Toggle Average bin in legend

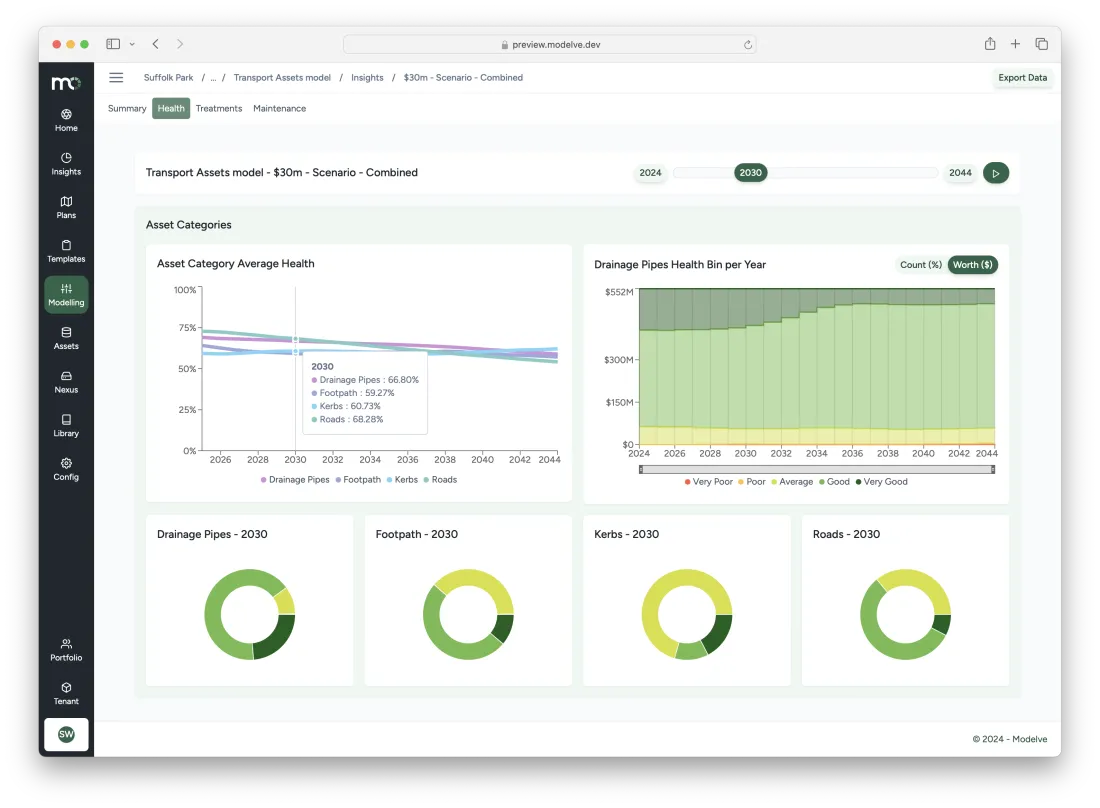point(792,482)
